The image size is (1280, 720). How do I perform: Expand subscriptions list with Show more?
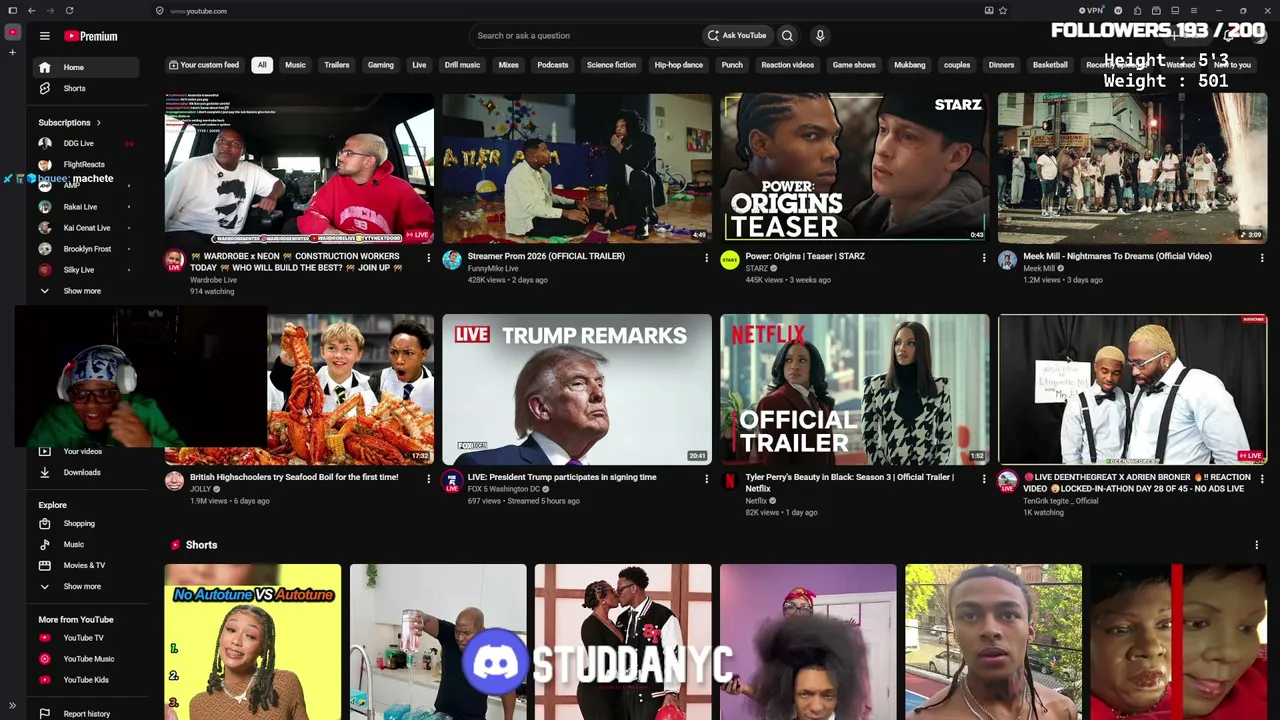pos(83,291)
